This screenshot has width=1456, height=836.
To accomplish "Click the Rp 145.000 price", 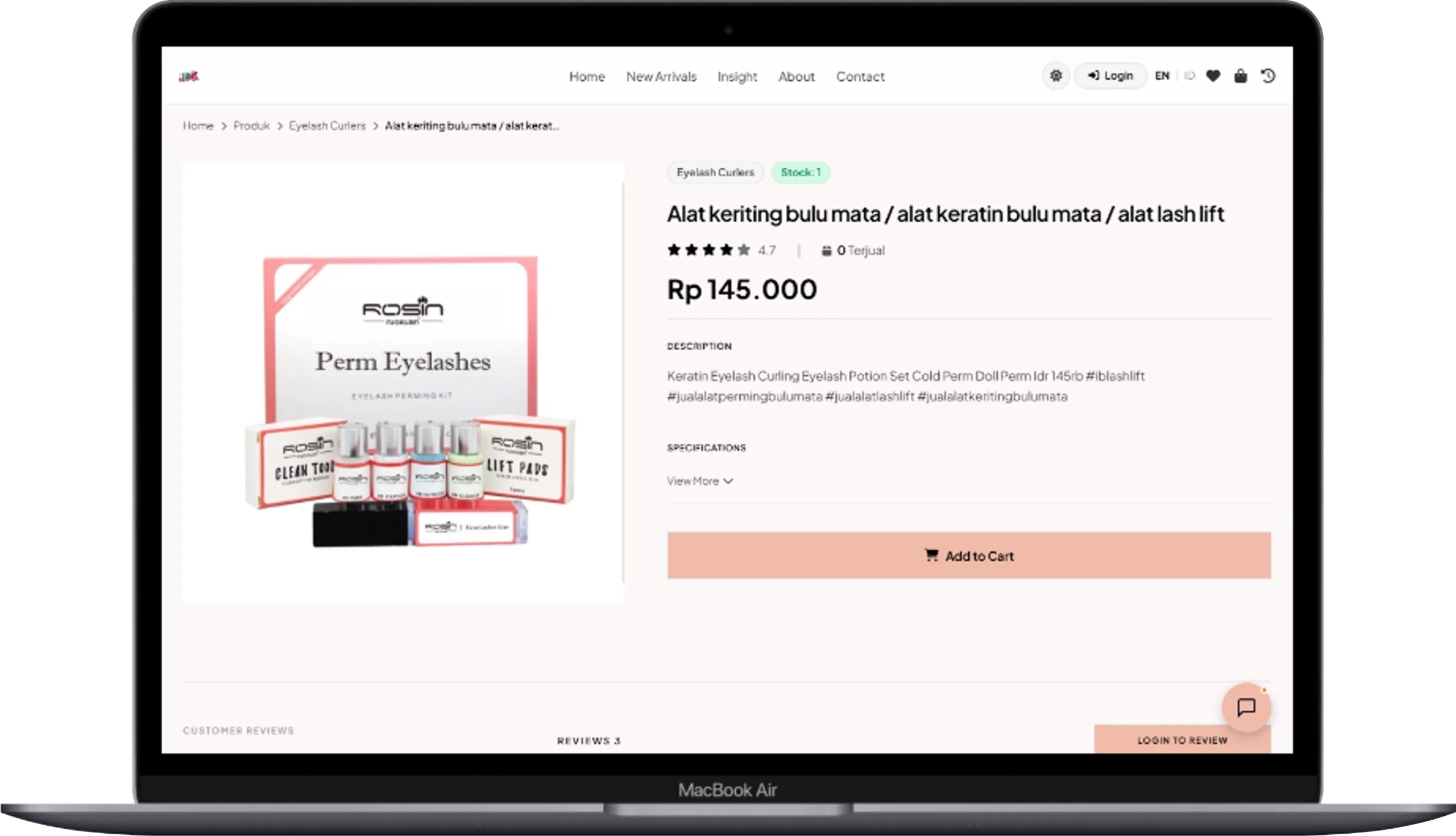I will (x=741, y=290).
